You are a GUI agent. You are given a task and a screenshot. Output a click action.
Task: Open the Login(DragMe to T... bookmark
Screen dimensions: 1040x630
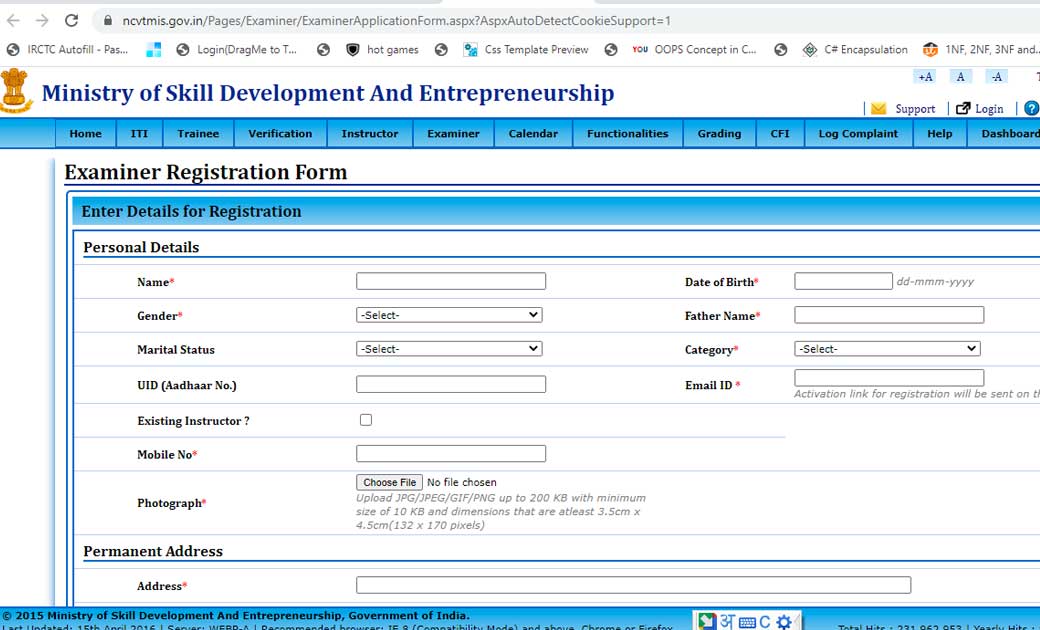pyautogui.click(x=237, y=50)
